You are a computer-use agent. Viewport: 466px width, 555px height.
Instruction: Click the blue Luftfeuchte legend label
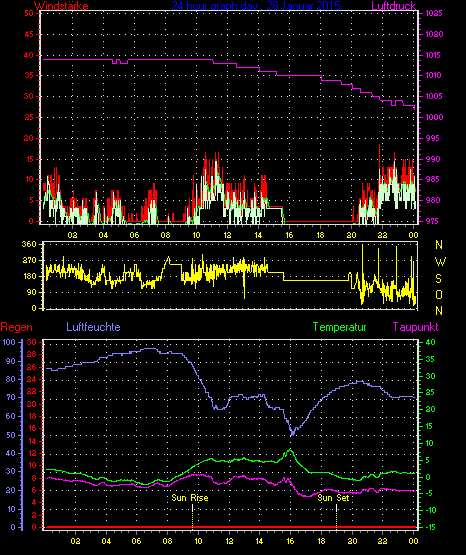pos(93,327)
